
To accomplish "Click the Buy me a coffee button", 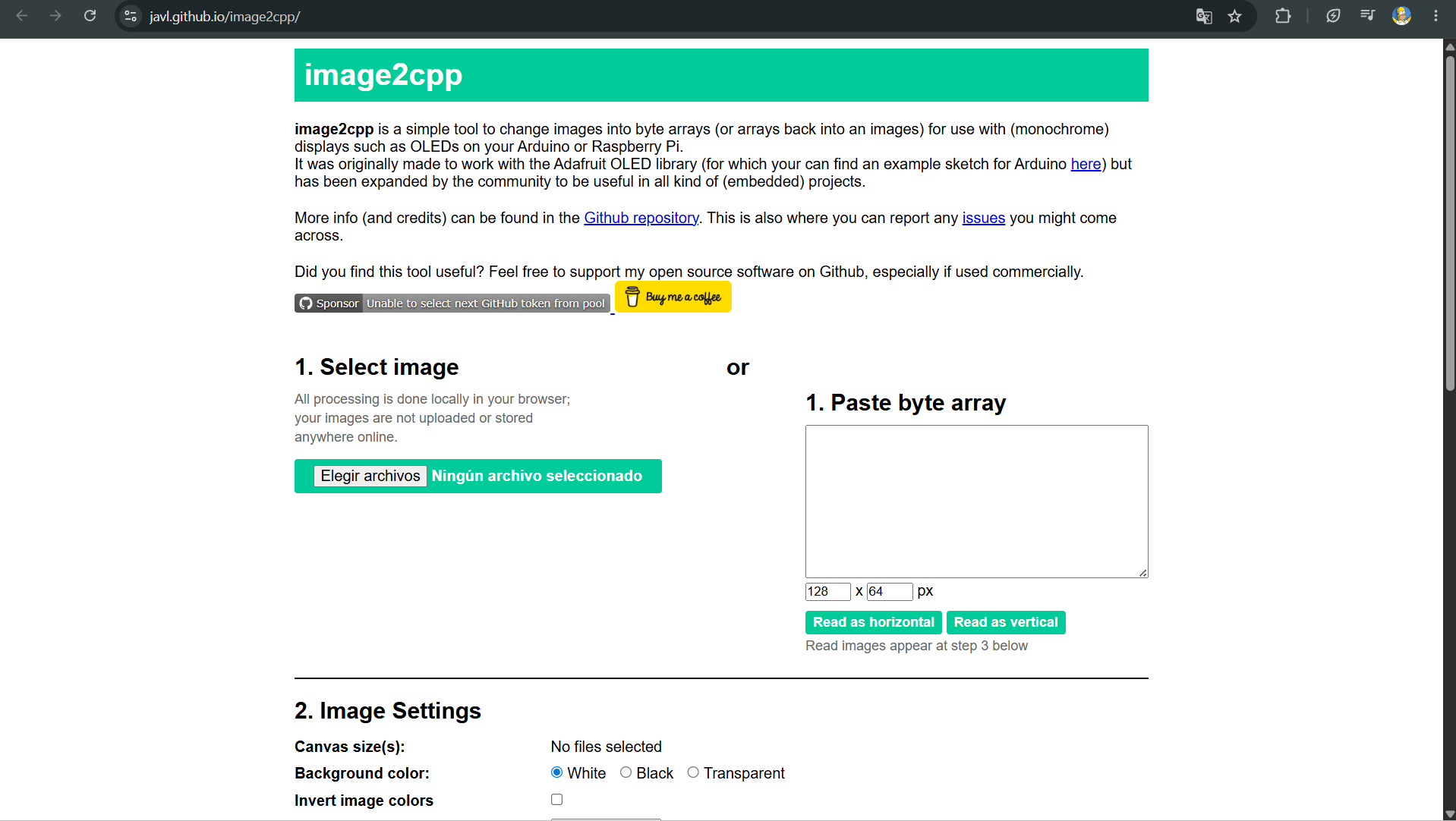I will pos(673,297).
